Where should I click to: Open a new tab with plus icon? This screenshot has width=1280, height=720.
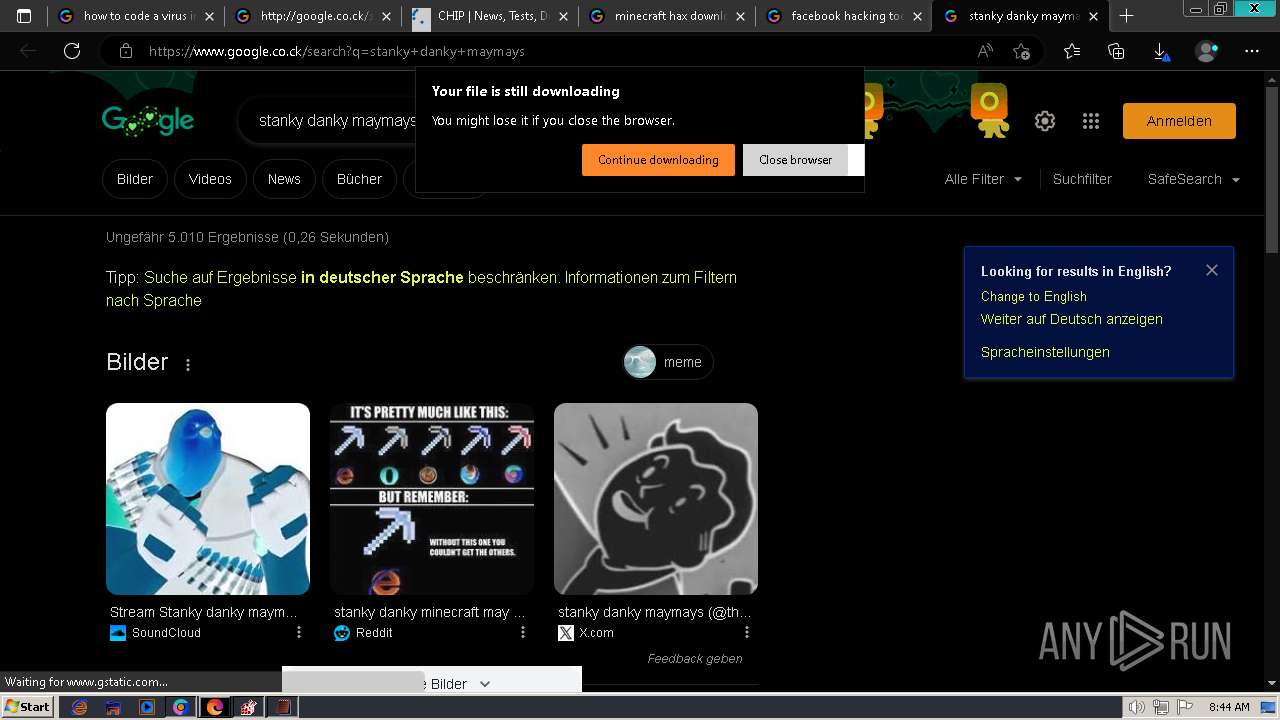click(1126, 16)
